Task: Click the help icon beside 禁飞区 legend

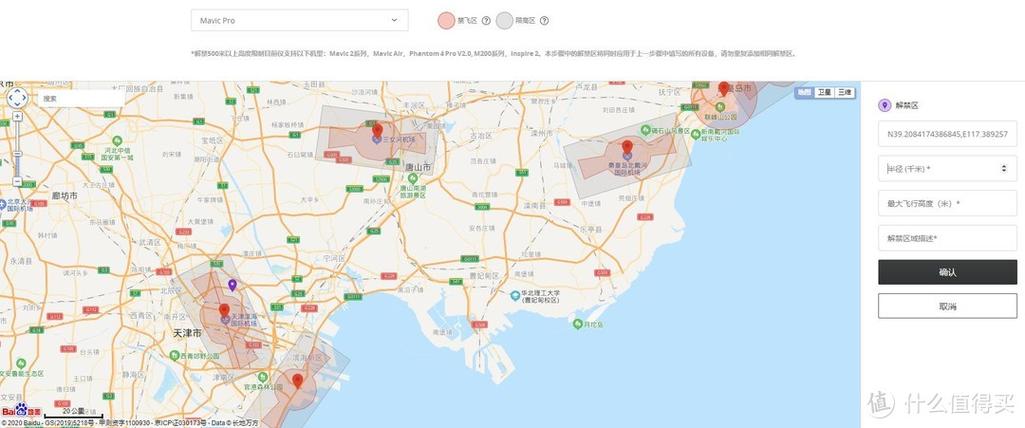Action: pyautogui.click(x=486, y=20)
